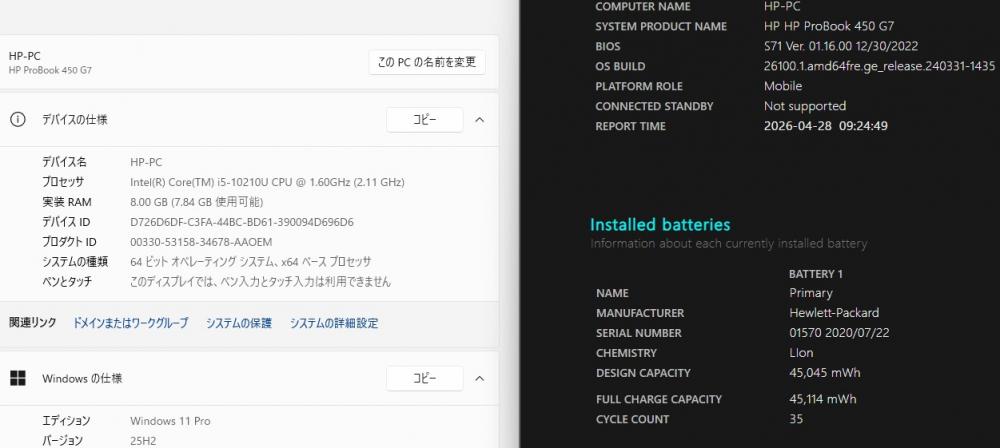Click HP ProBook 450 G7 subtitle in settings

click(50, 70)
